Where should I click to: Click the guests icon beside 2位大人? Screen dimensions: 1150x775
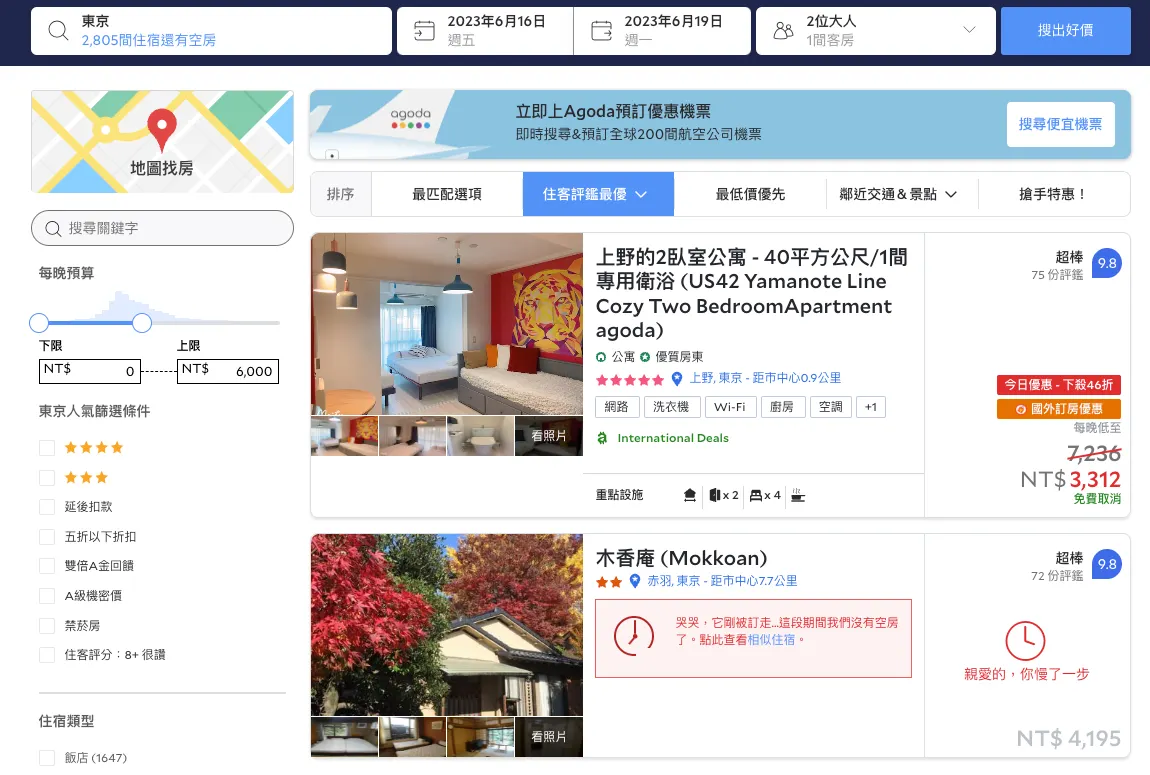click(784, 31)
